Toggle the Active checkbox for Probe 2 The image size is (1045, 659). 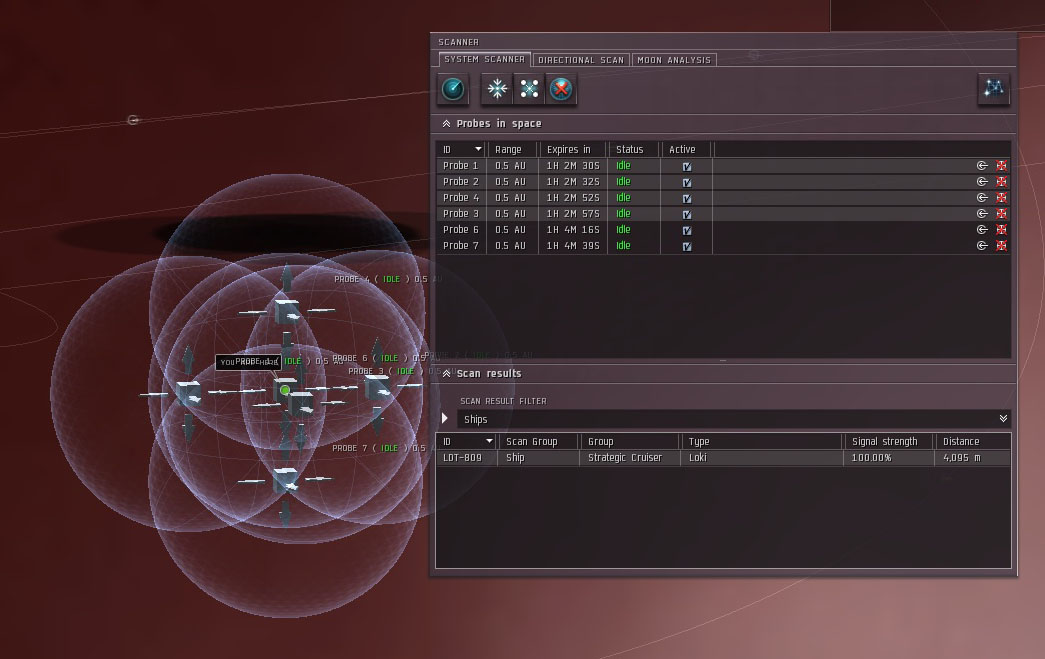pyautogui.click(x=687, y=183)
